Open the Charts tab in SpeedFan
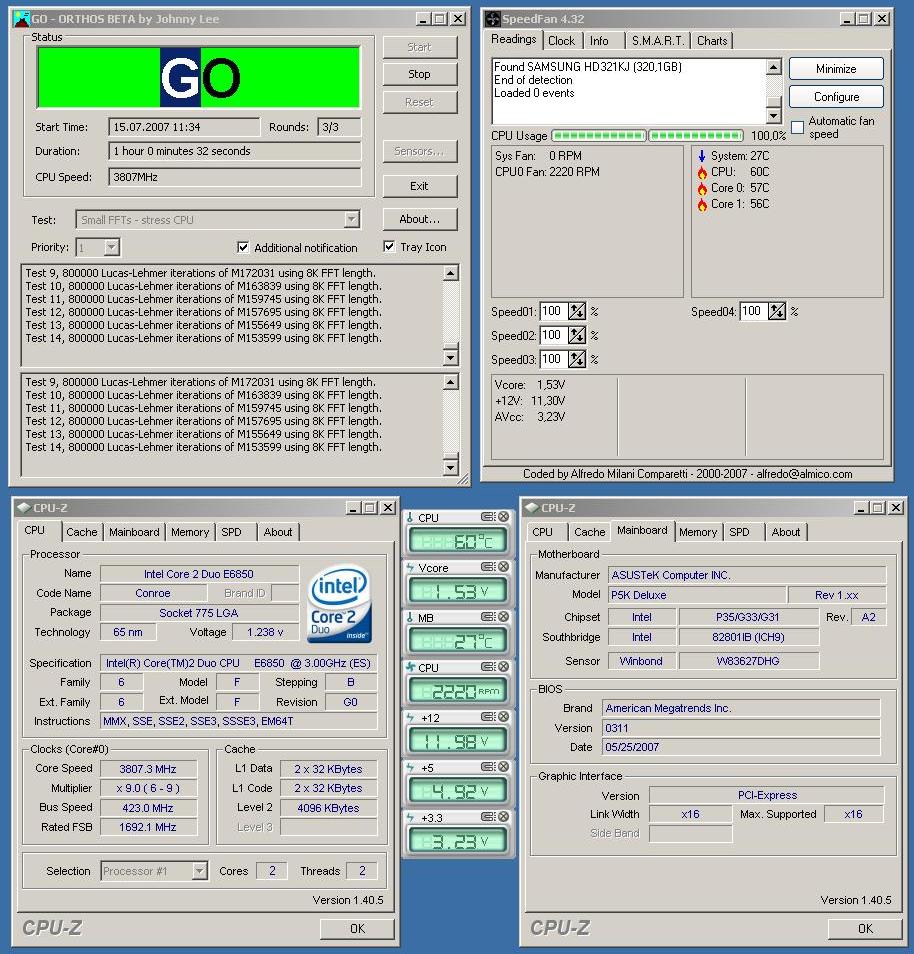 [712, 41]
